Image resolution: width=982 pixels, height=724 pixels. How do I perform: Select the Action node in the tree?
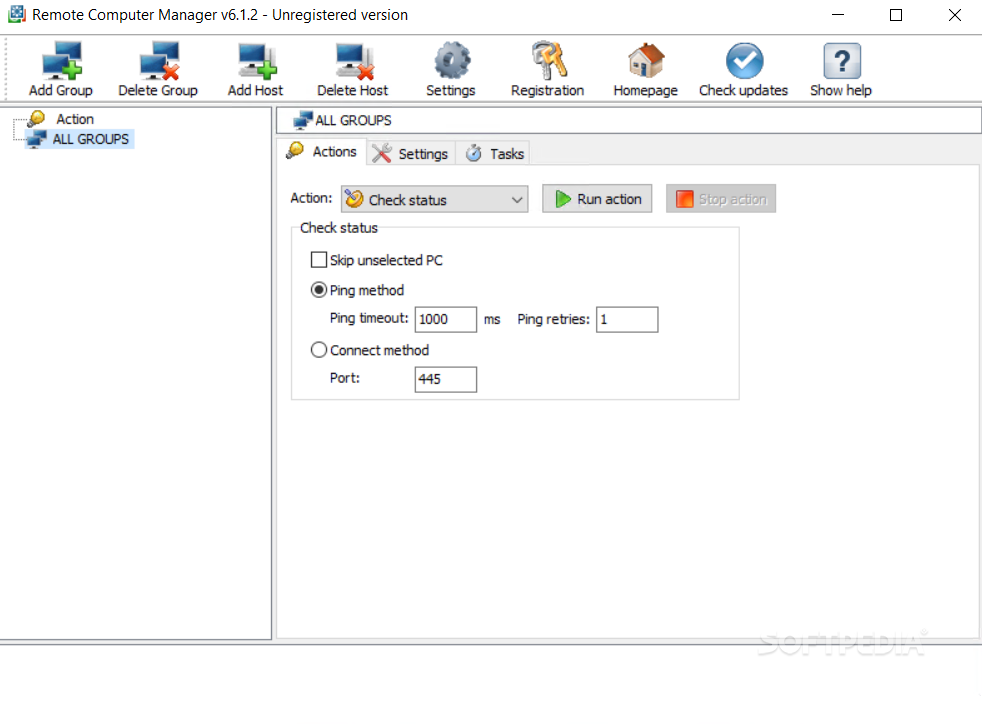pos(75,119)
